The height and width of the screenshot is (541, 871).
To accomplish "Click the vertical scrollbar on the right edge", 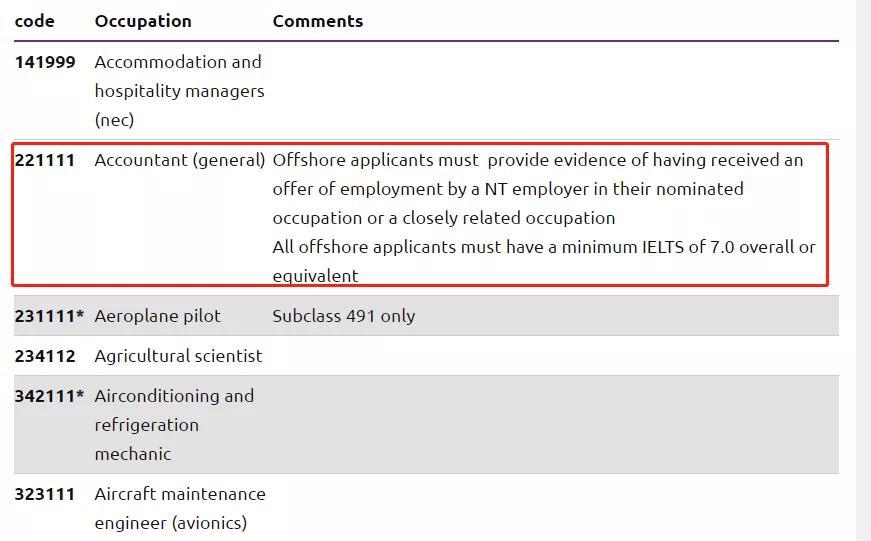I will [864, 270].
